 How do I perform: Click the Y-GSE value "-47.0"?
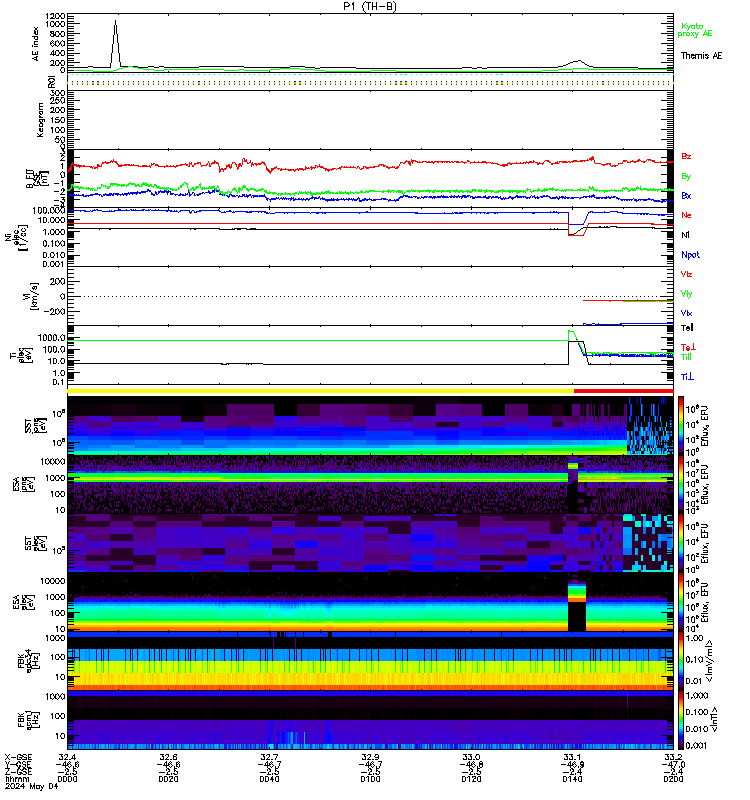(x=673, y=764)
